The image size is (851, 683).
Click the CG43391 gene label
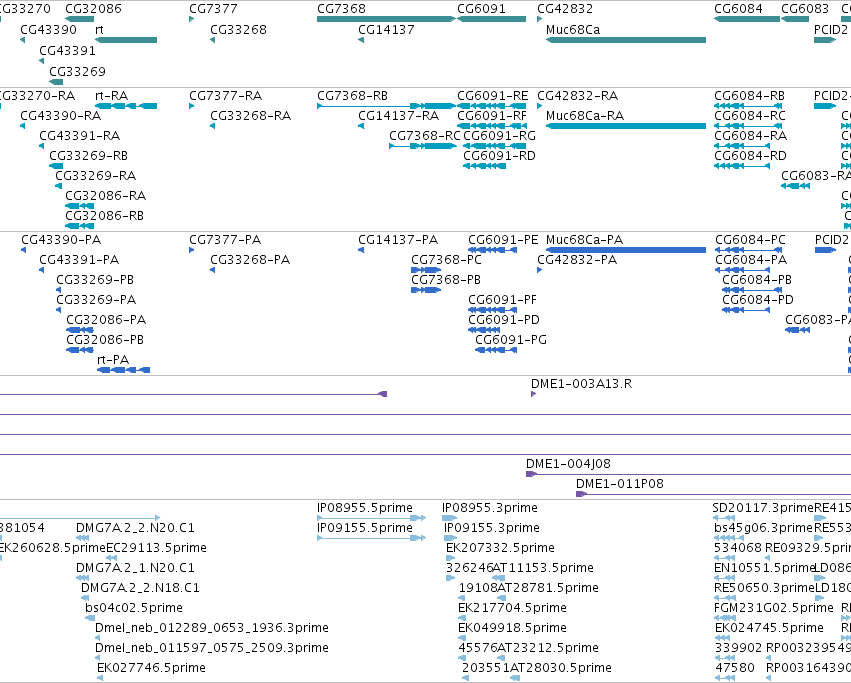click(x=67, y=50)
